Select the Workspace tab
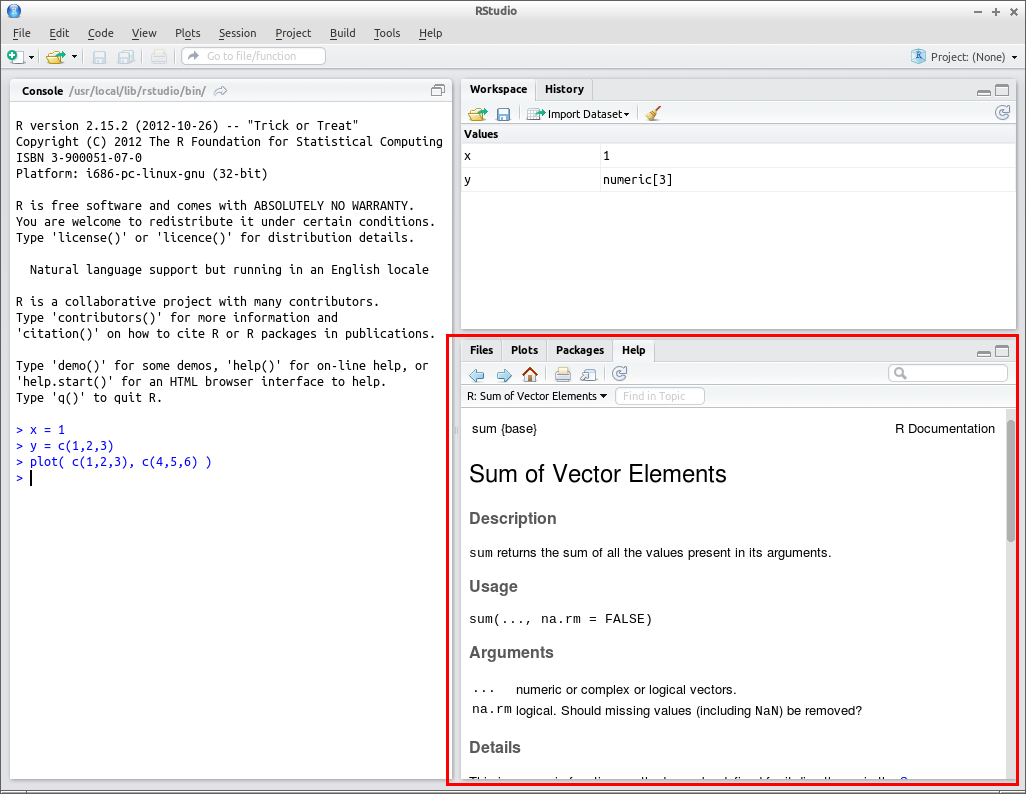This screenshot has width=1026, height=794. click(x=499, y=89)
